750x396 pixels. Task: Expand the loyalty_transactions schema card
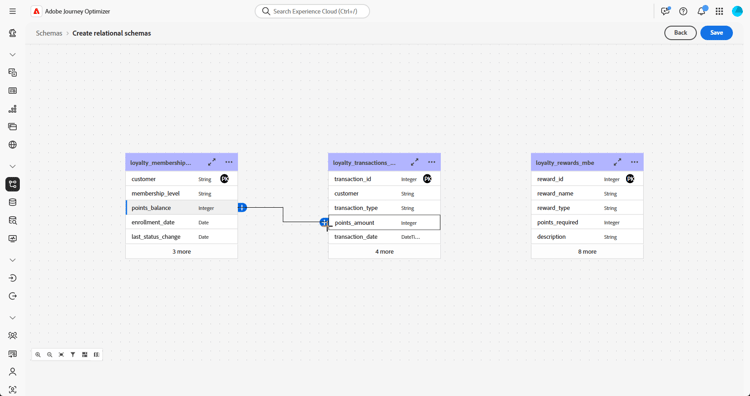click(415, 162)
